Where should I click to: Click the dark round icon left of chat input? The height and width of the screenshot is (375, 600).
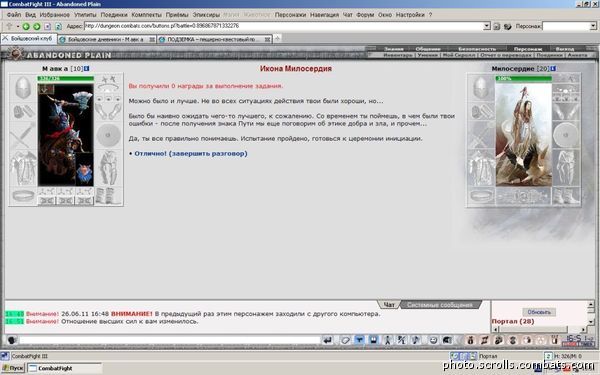[12, 340]
